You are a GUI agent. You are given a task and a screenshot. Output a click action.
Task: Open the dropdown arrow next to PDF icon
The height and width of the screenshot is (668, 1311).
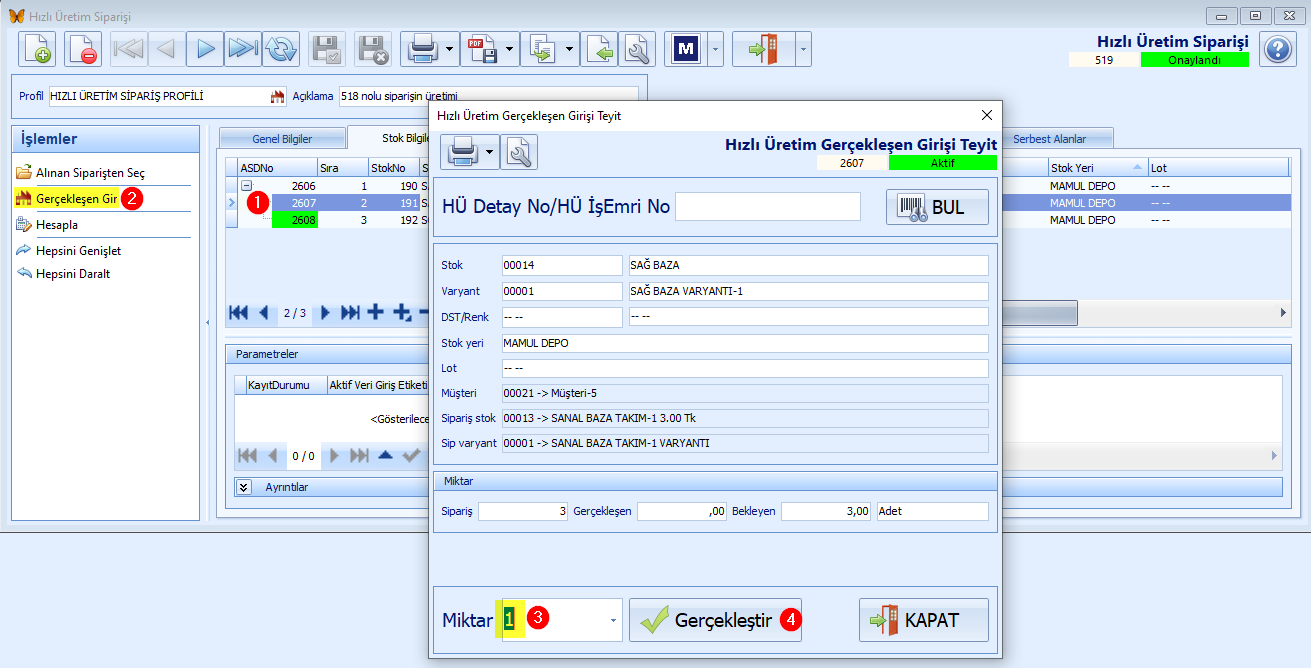pos(510,48)
